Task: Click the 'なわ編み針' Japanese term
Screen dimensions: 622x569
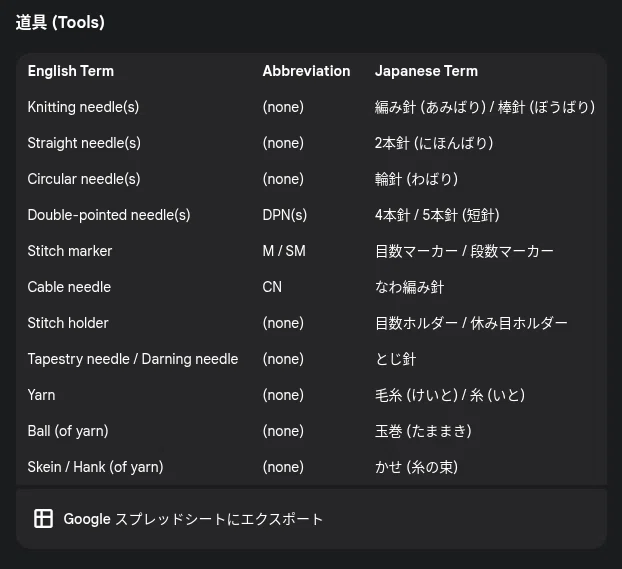Action: (409, 287)
